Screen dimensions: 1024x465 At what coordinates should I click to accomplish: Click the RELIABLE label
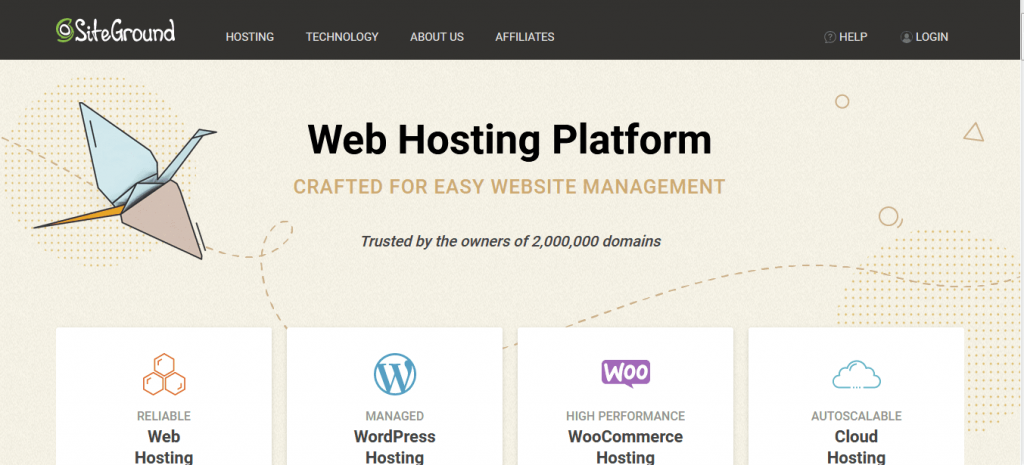164,416
